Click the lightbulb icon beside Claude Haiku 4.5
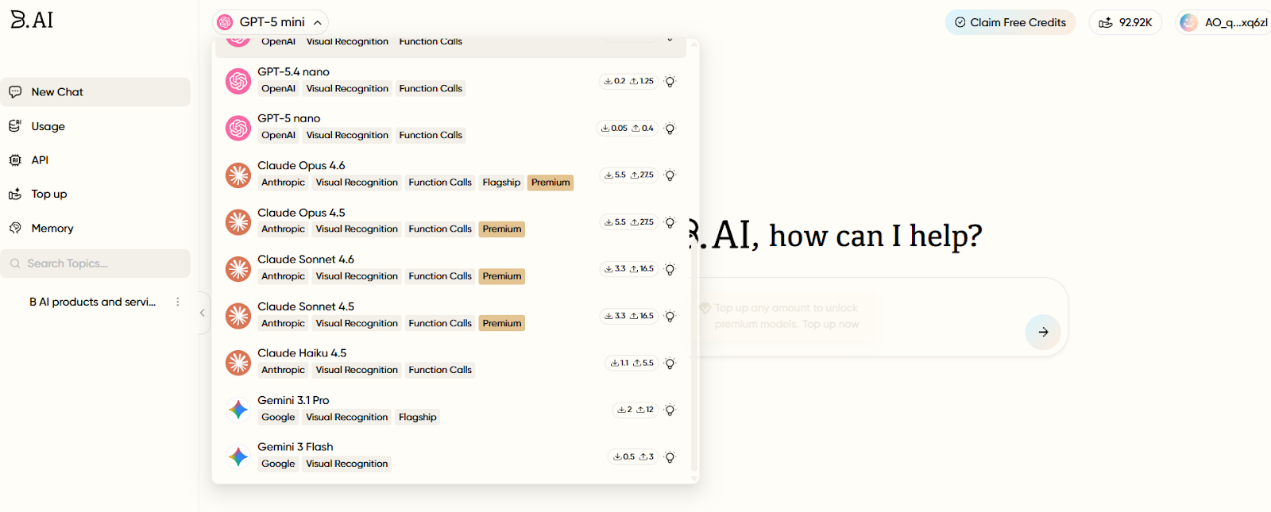The height and width of the screenshot is (512, 1271). [x=670, y=363]
